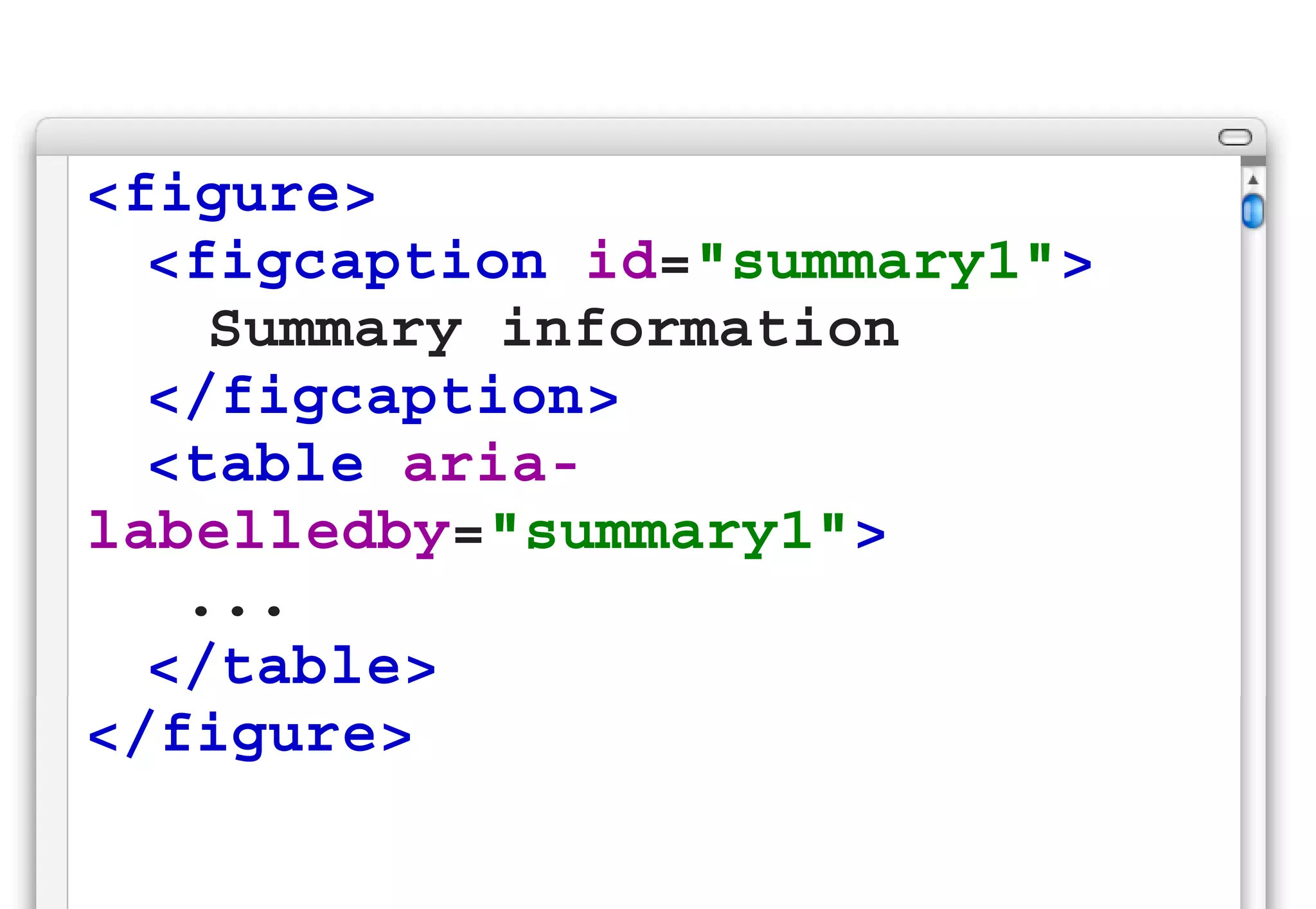Viewport: 1316px width, 909px height.
Task: Click the pill-shaped toolbar toggle button in title bar
Action: tap(1234, 137)
